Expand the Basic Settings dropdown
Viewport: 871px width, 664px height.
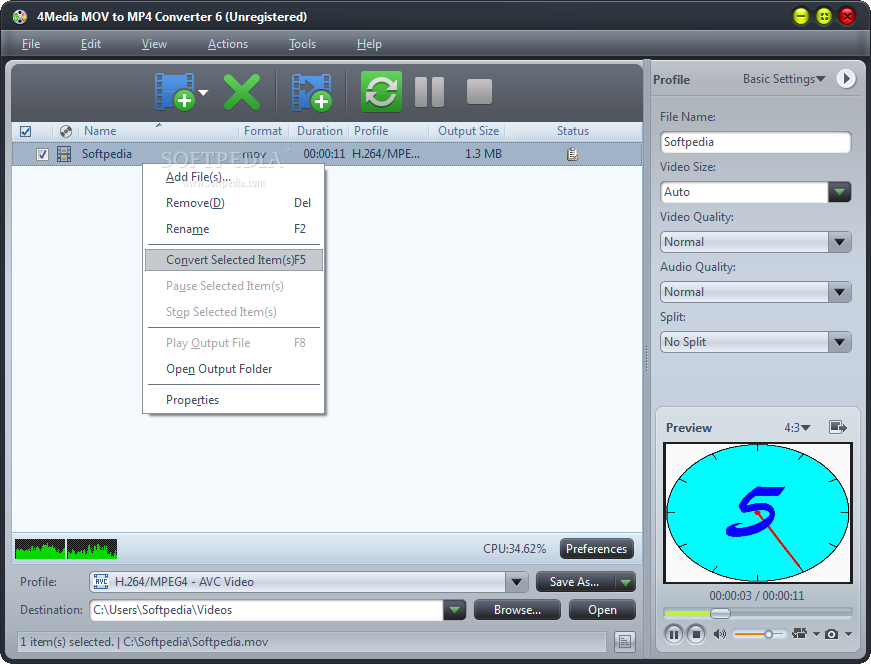point(784,79)
